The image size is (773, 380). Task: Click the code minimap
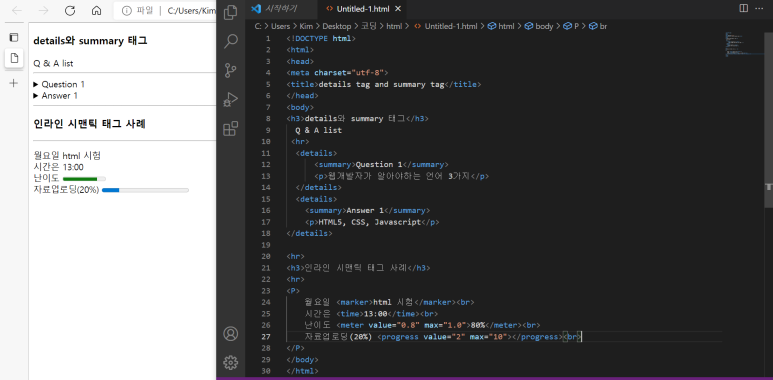(744, 44)
